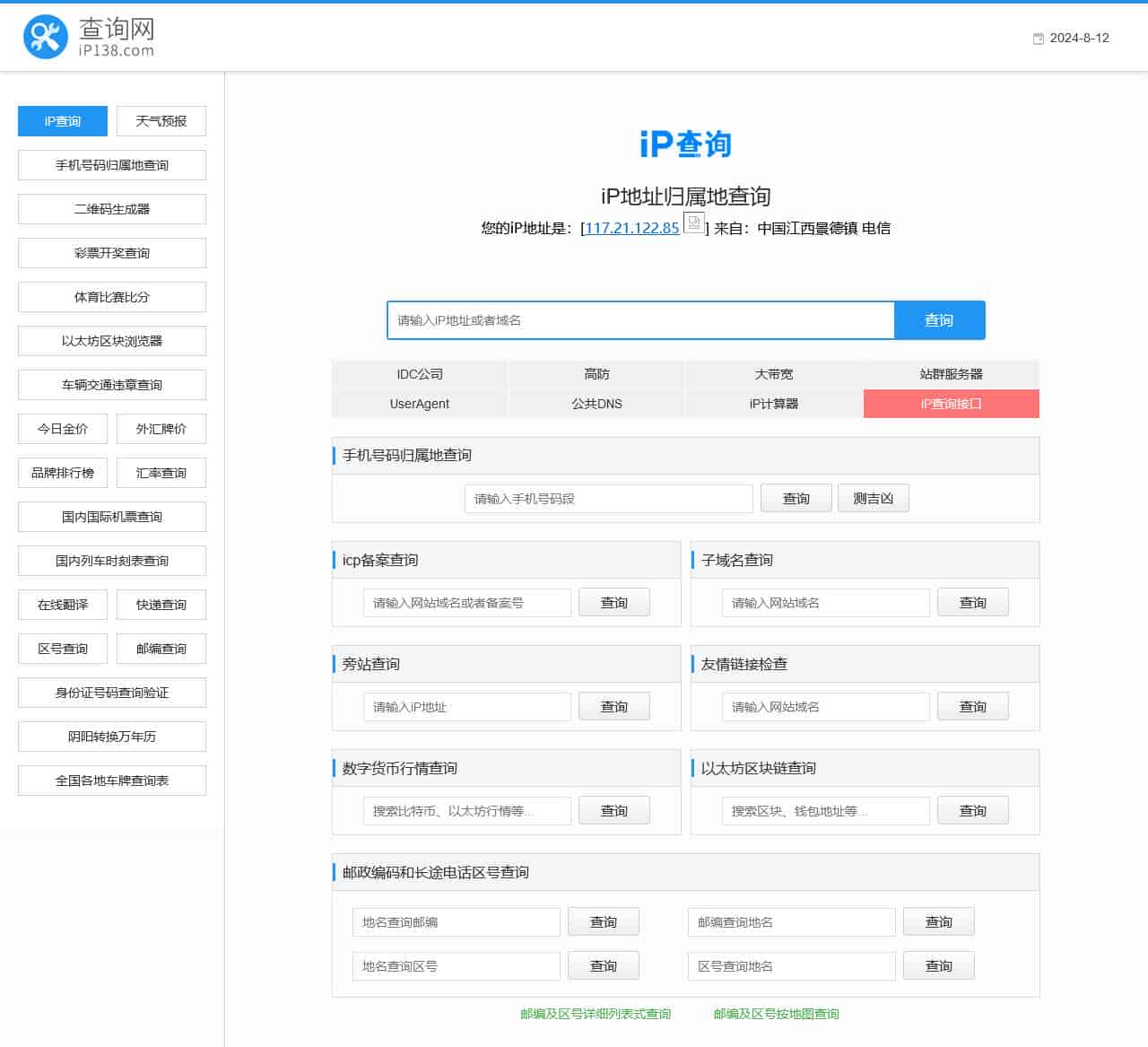Click 查询 button under 数字货币行情查询
This screenshot has width=1148, height=1047.
click(x=614, y=811)
